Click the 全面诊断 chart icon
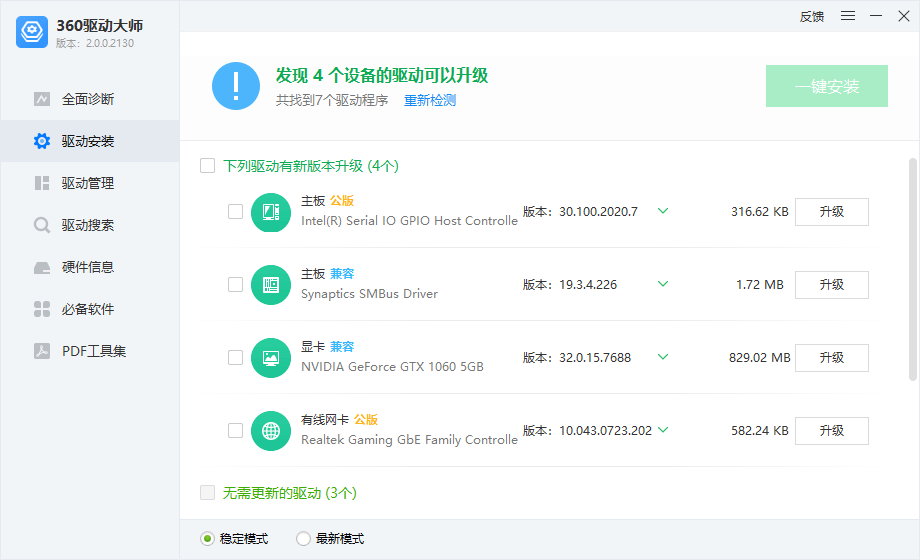The width and height of the screenshot is (920, 560). click(x=42, y=99)
